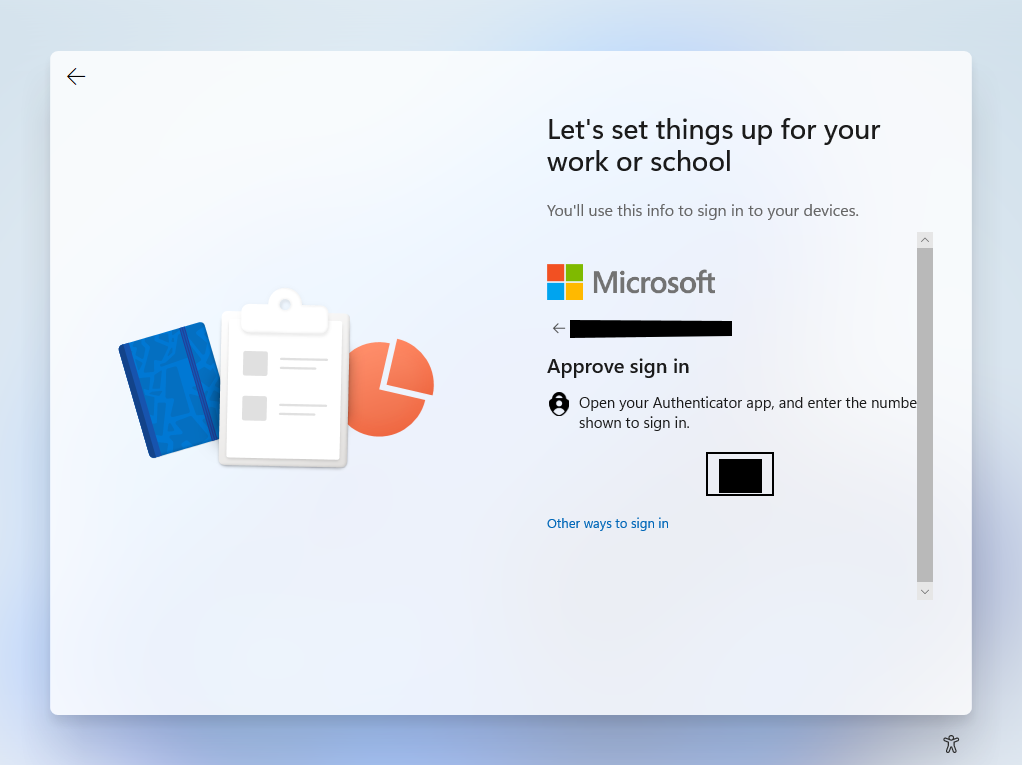The width and height of the screenshot is (1022, 765).
Task: Click the boxed sign-in number display
Action: tap(740, 474)
